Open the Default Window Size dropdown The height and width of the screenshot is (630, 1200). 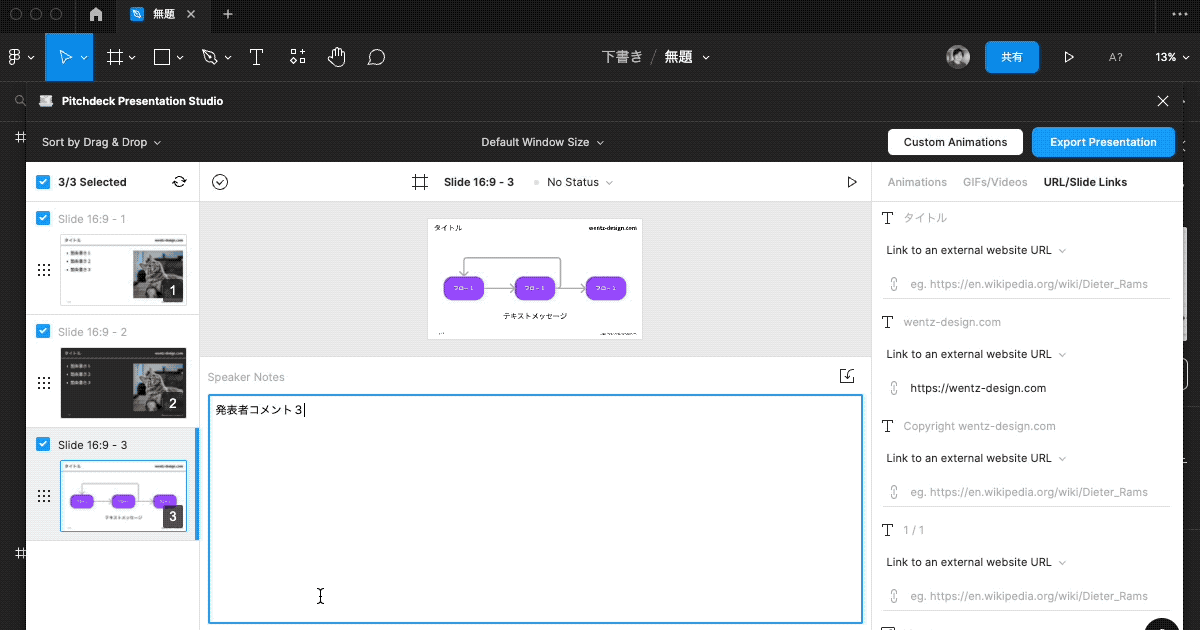[542, 142]
